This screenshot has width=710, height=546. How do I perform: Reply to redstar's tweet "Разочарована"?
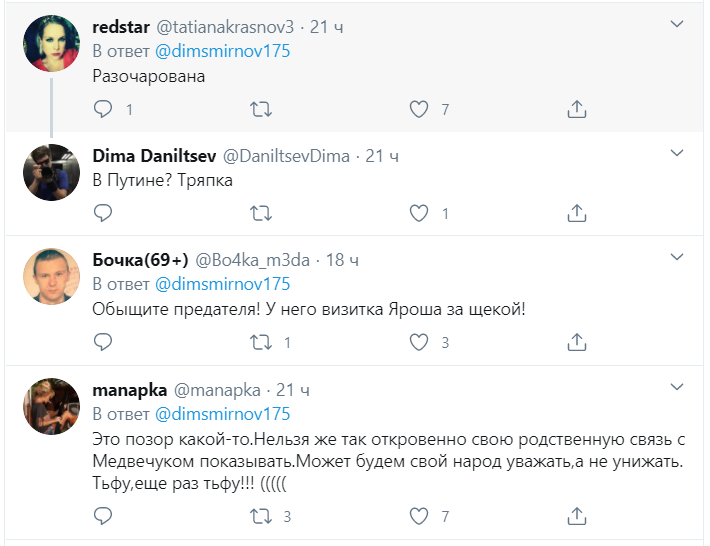coord(102,108)
